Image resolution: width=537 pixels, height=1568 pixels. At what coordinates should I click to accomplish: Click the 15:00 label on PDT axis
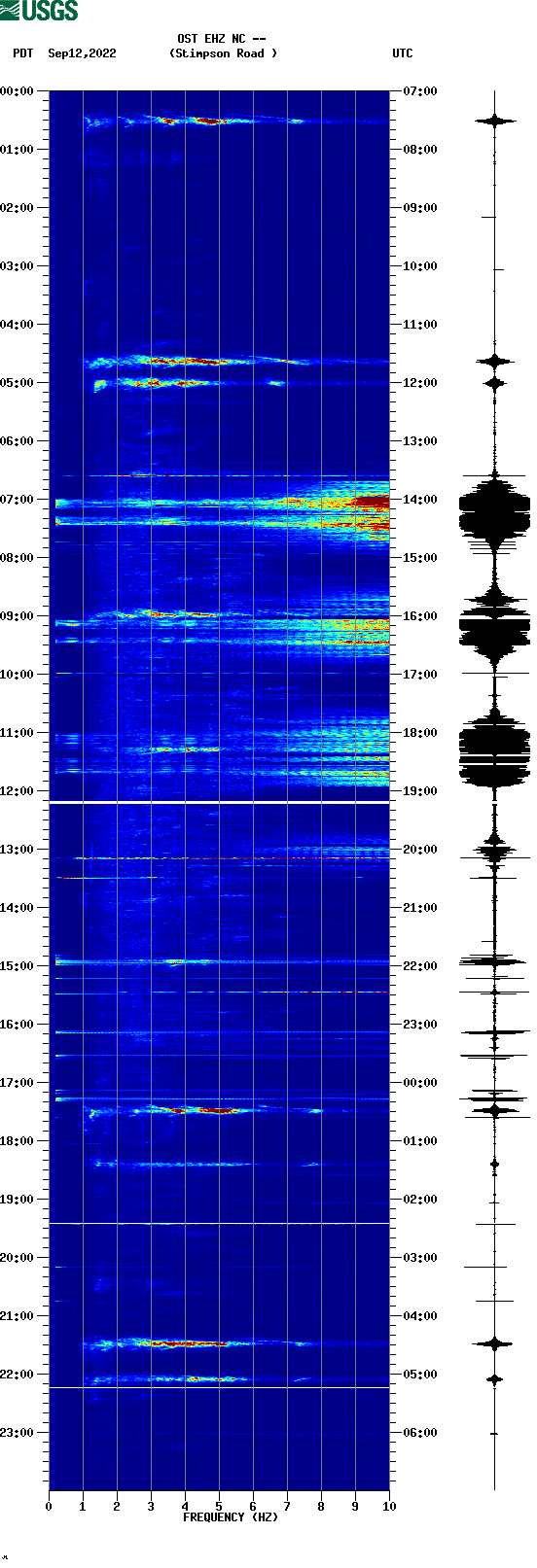17,966
